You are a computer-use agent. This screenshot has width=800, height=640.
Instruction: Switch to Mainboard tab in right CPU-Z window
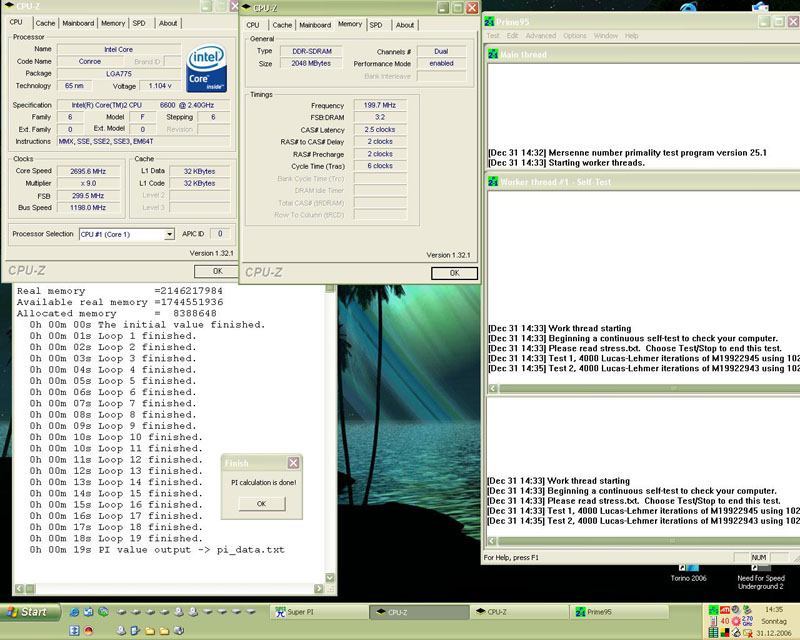pyautogui.click(x=315, y=24)
